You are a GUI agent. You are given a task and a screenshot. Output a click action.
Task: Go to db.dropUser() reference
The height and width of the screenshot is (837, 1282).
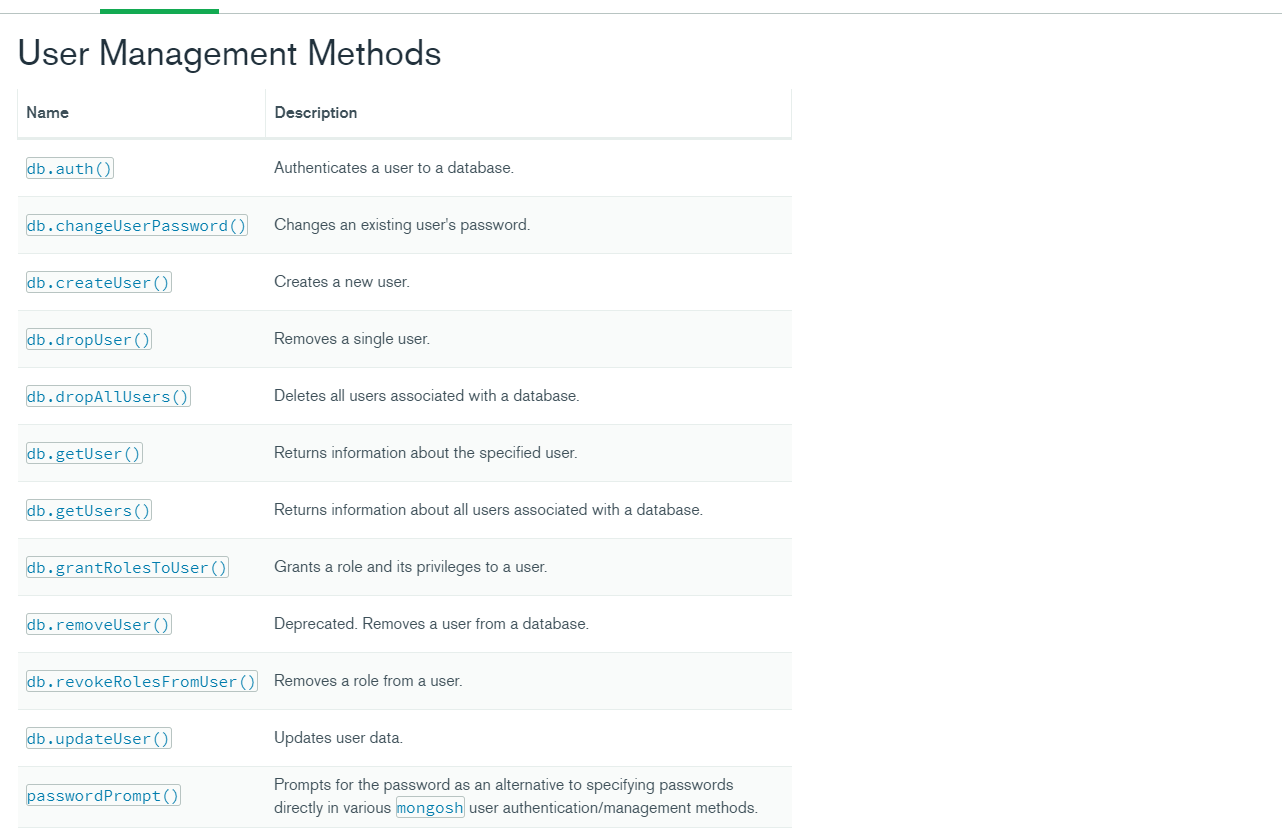coord(89,340)
